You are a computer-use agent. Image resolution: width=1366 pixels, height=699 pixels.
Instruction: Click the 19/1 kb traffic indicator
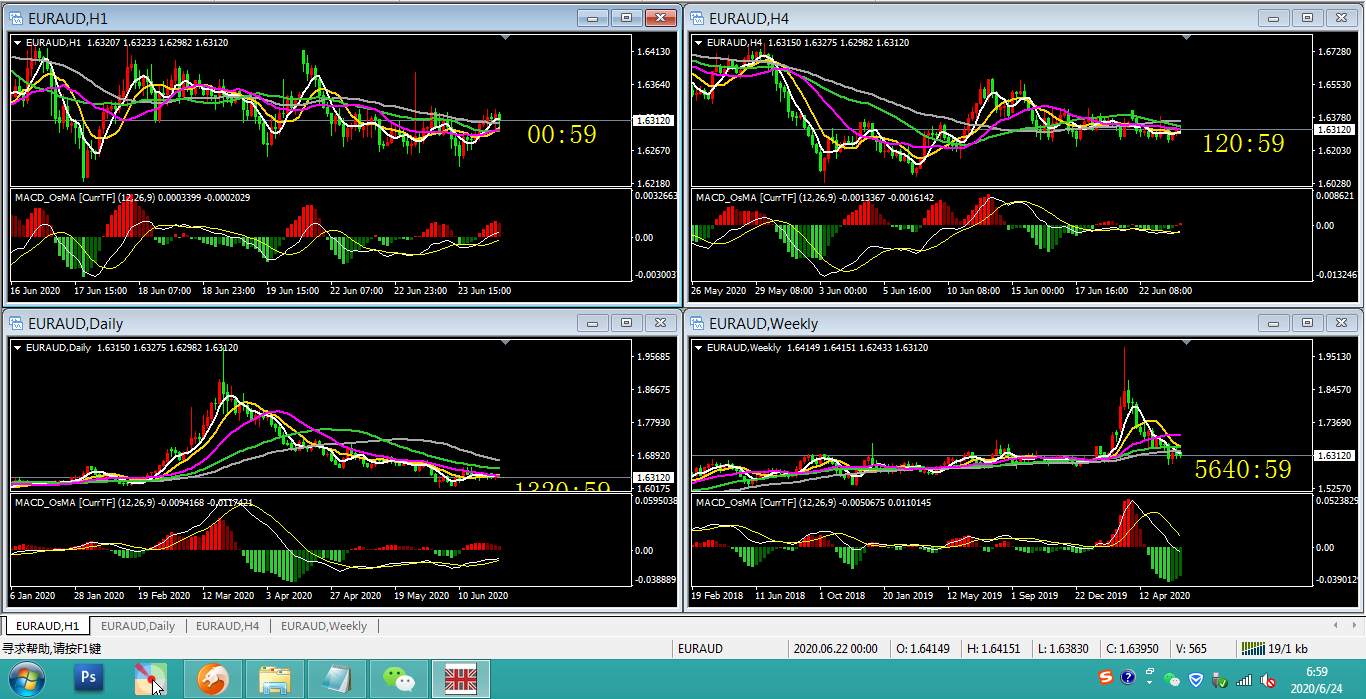tap(1289, 649)
